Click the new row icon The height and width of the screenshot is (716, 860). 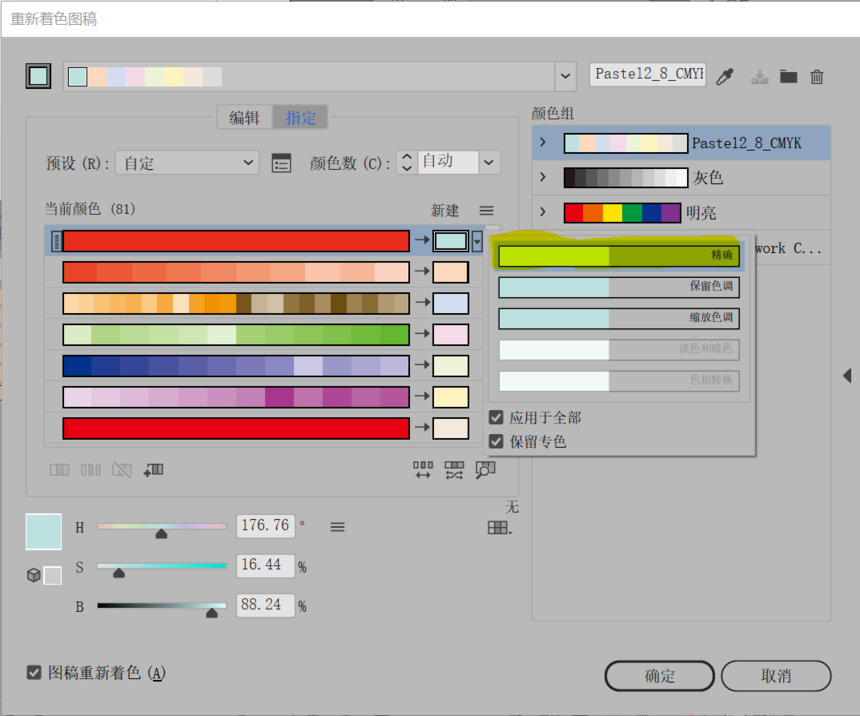(154, 470)
